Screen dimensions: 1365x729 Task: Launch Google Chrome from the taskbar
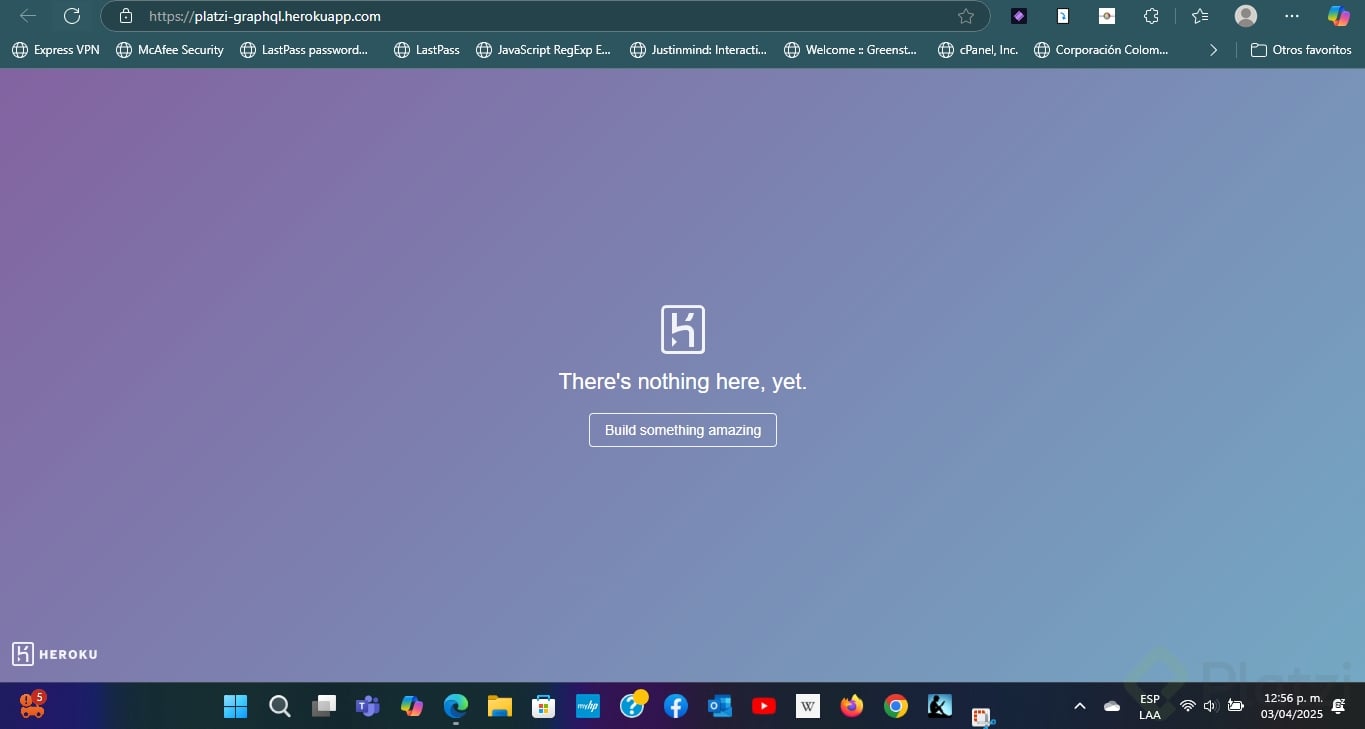(x=896, y=706)
